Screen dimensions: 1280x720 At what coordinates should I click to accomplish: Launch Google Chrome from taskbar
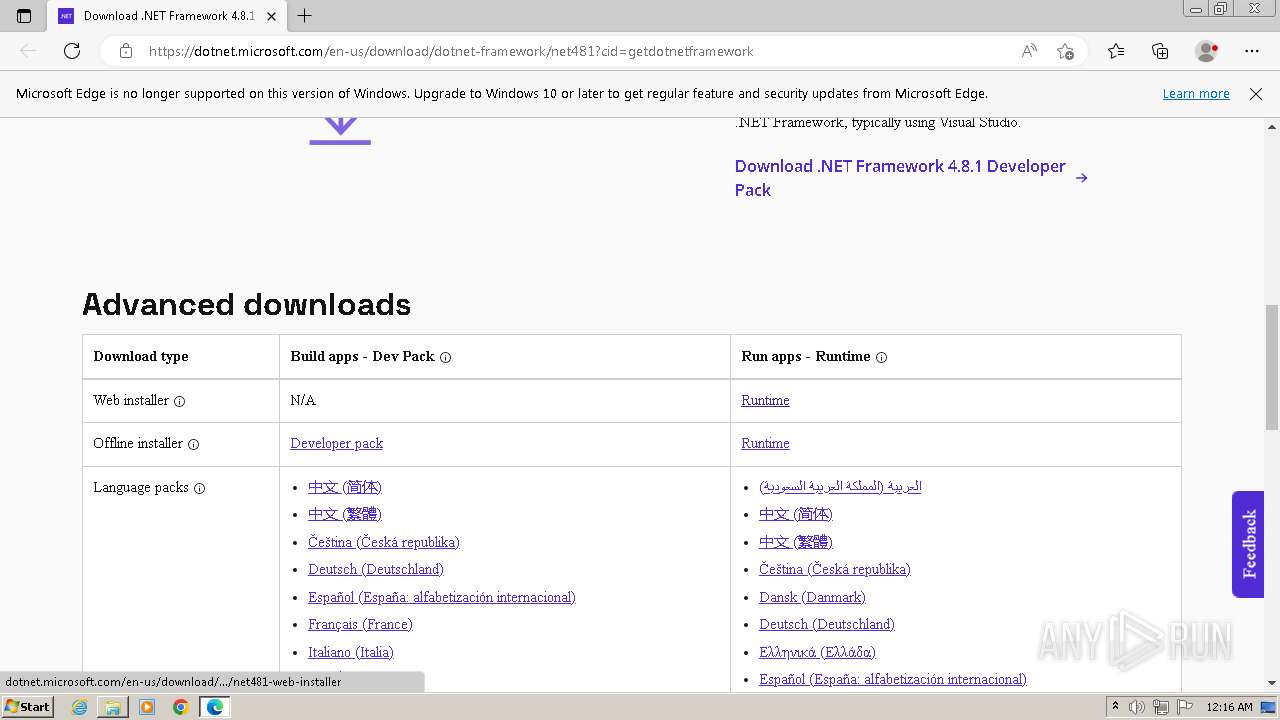[x=181, y=707]
